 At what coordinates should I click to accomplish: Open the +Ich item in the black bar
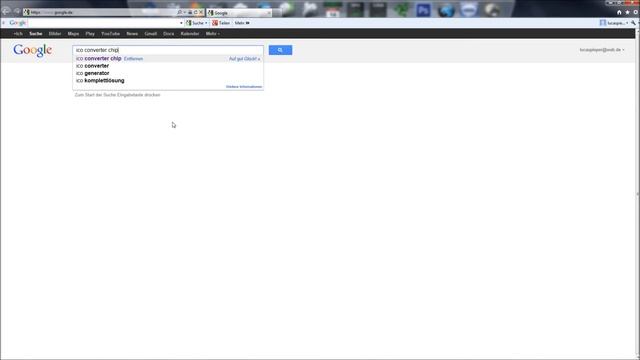coord(18,33)
